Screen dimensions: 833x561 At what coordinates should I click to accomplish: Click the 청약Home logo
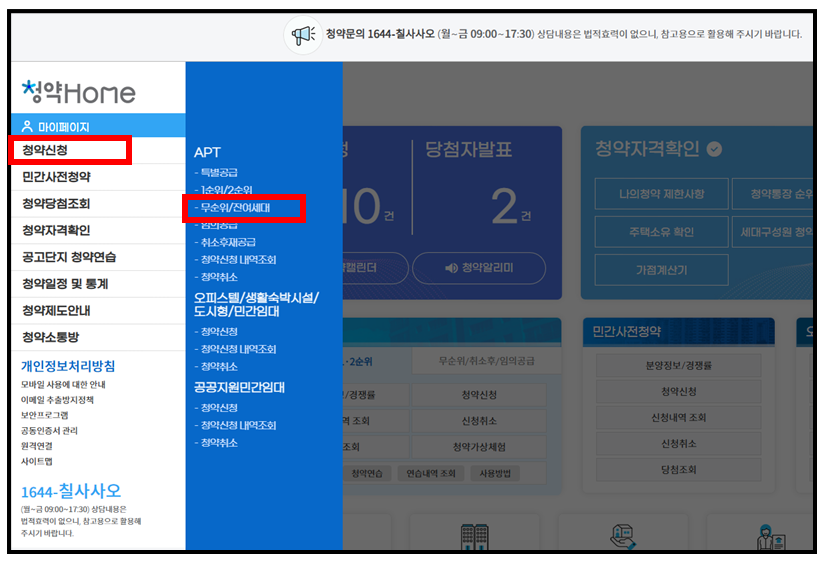(79, 92)
